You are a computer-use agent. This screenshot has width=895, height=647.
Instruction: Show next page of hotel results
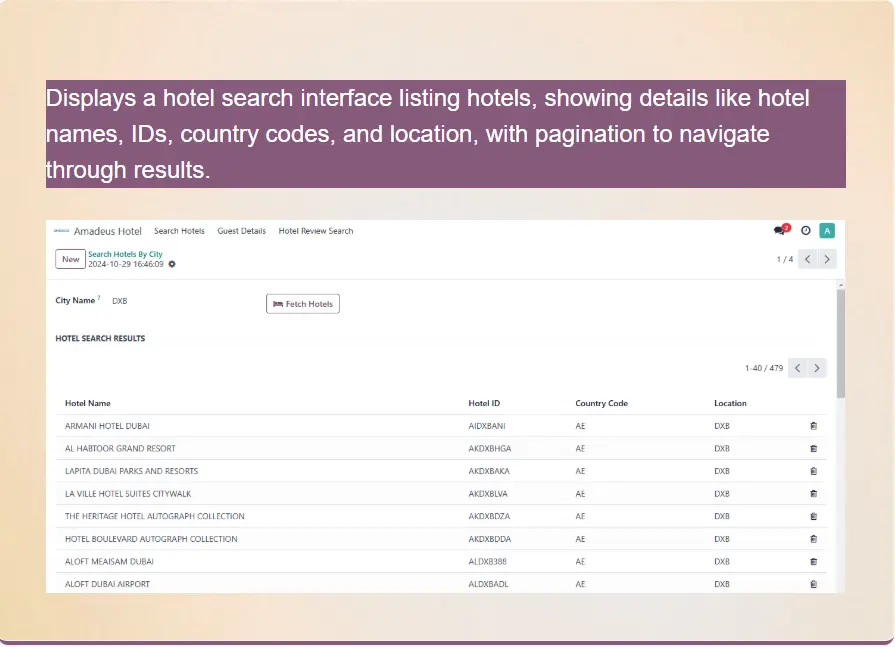pos(818,368)
